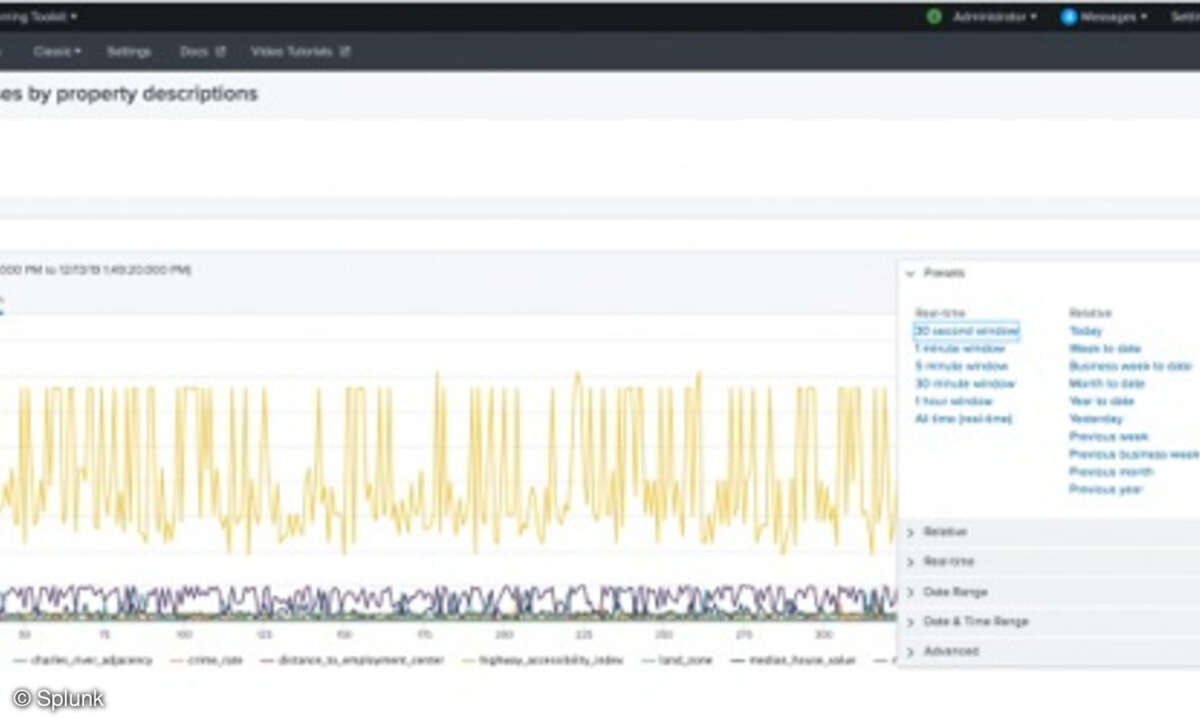Image resolution: width=1200 pixels, height=720 pixels.
Task: Select the 1 hour window preset
Action: click(x=954, y=401)
